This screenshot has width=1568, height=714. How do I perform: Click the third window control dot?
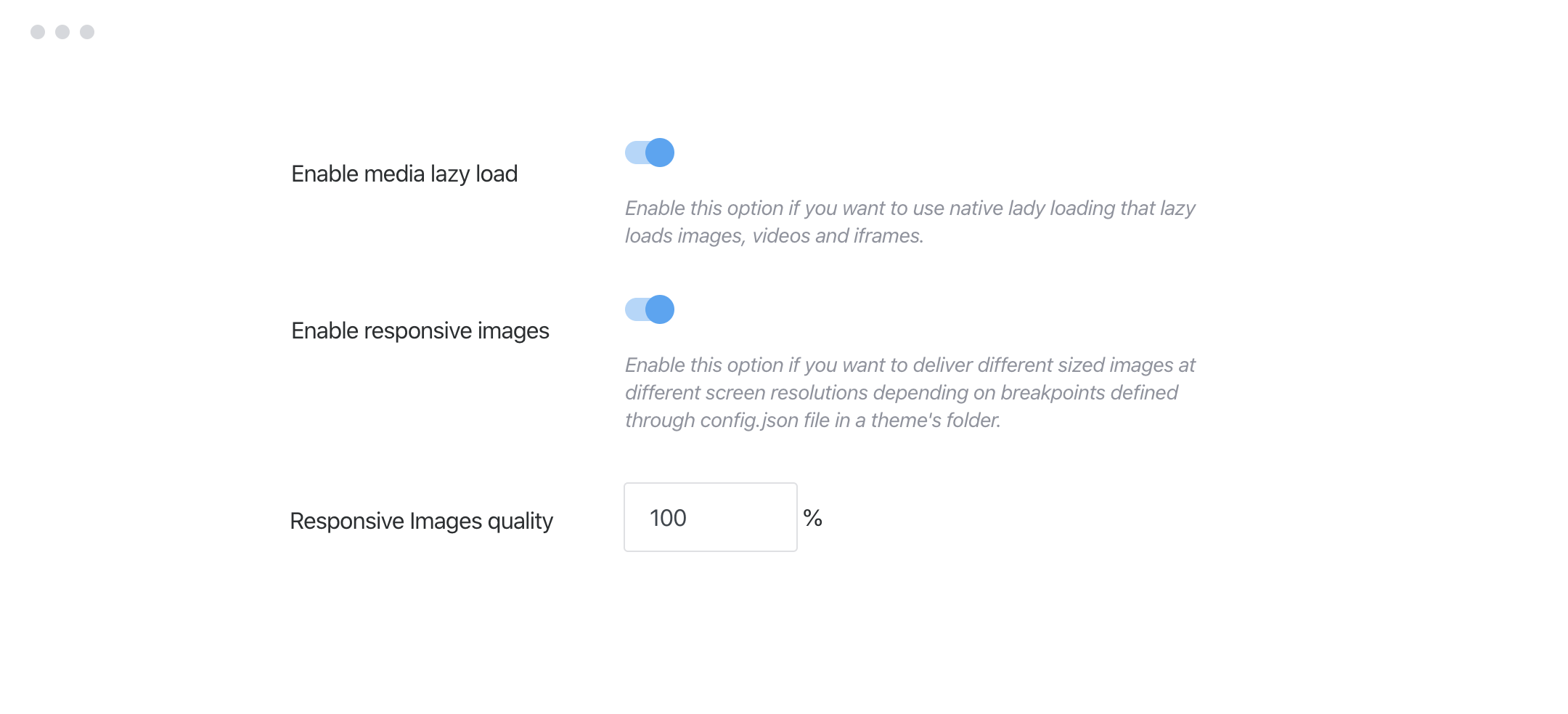pos(88,32)
